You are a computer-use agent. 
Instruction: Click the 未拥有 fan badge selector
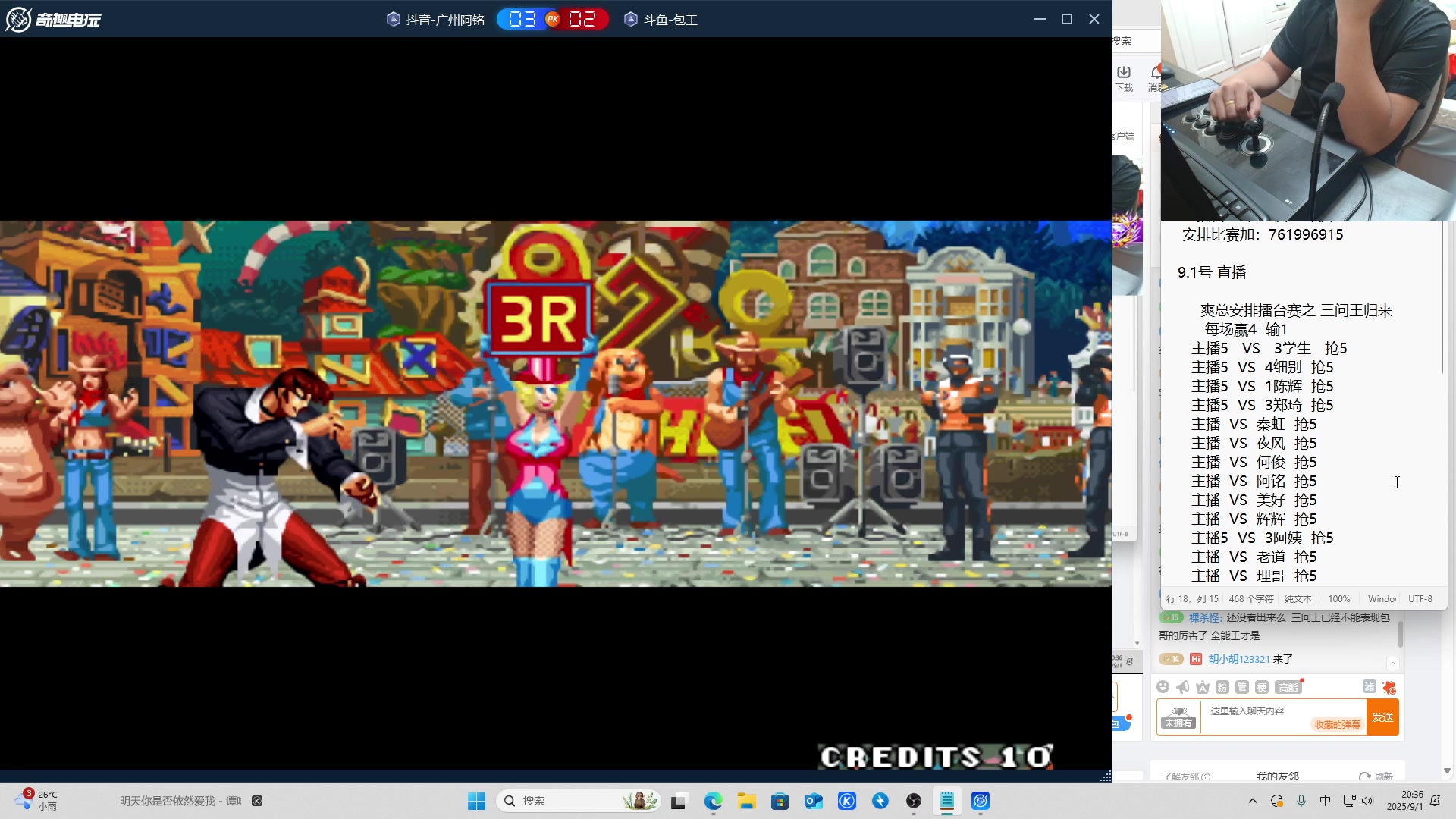tap(1178, 717)
